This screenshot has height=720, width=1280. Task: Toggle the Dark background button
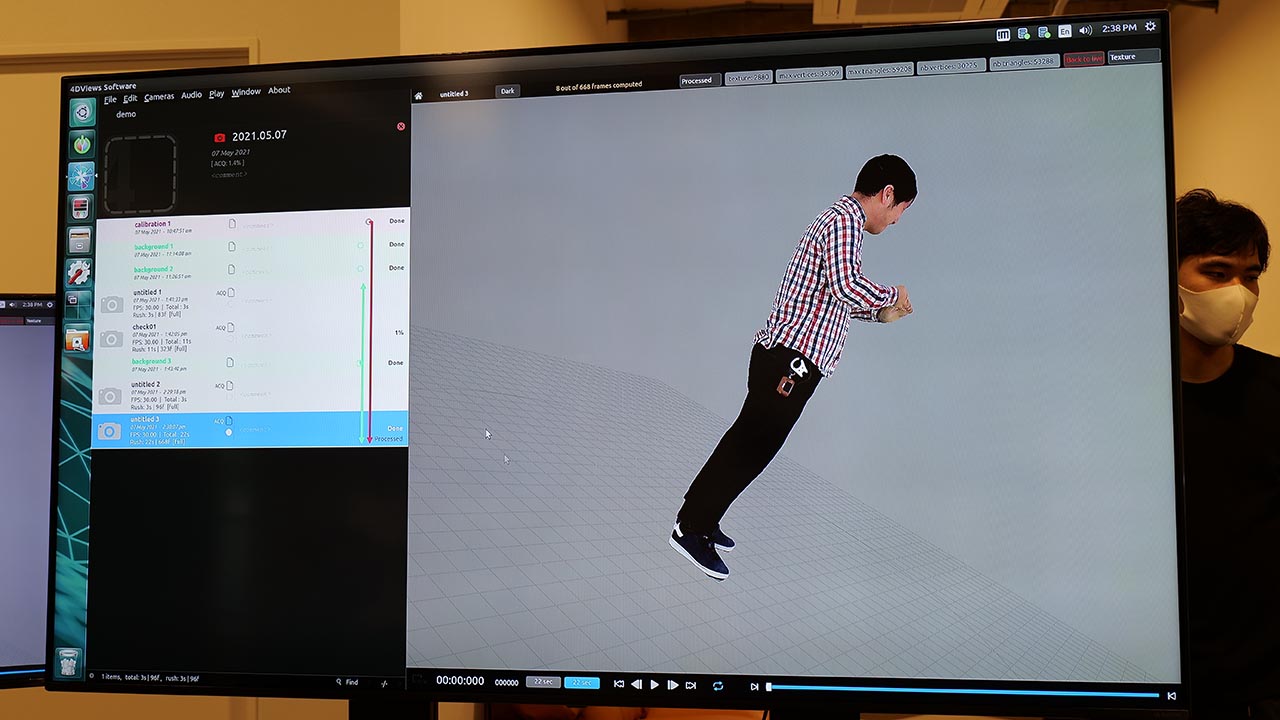coord(507,91)
